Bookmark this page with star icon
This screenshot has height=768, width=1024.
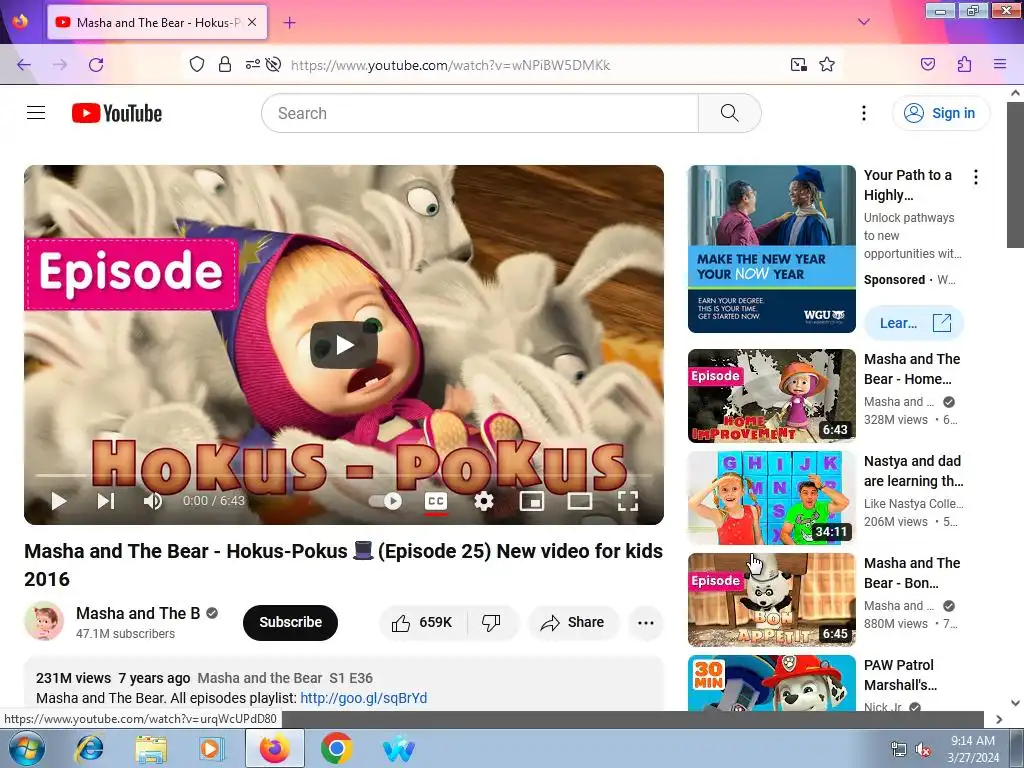[x=827, y=64]
